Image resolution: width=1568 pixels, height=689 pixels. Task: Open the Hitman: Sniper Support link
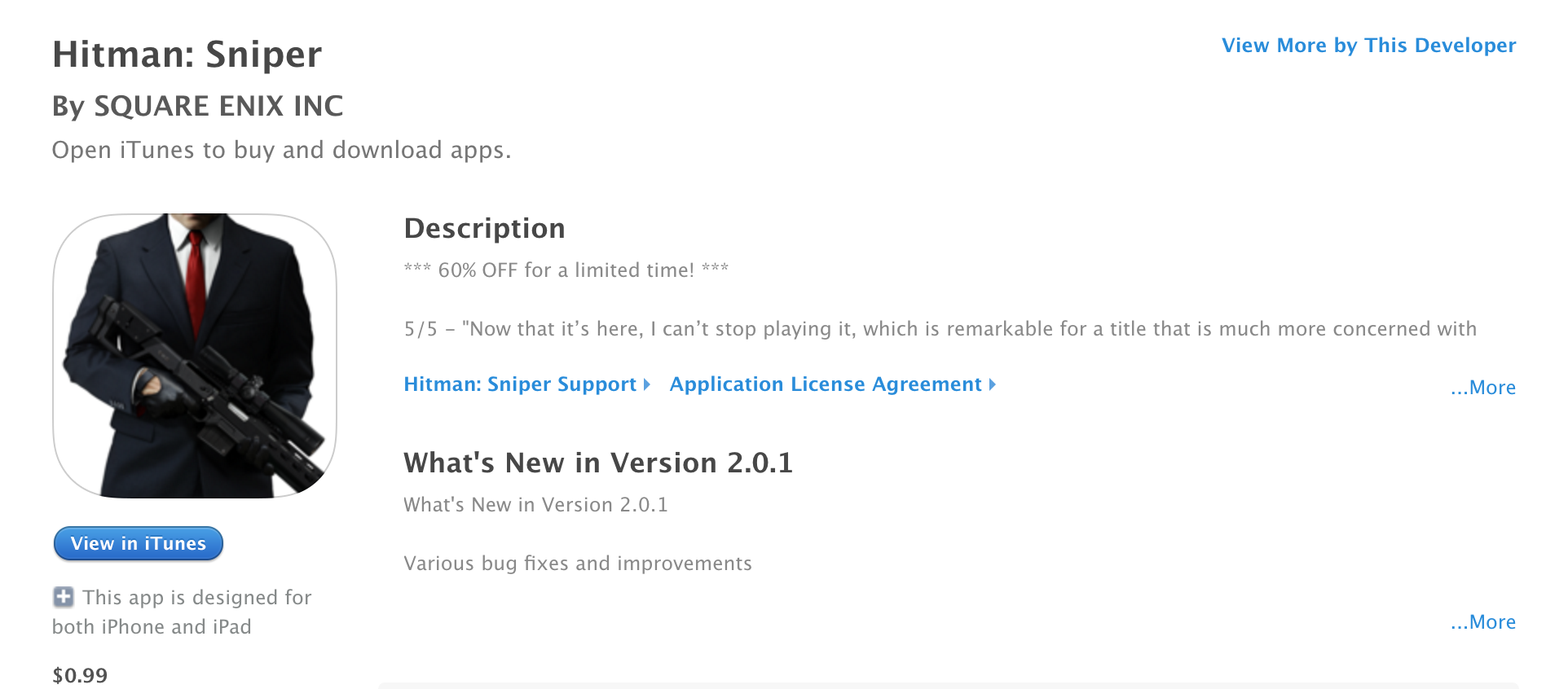520,384
